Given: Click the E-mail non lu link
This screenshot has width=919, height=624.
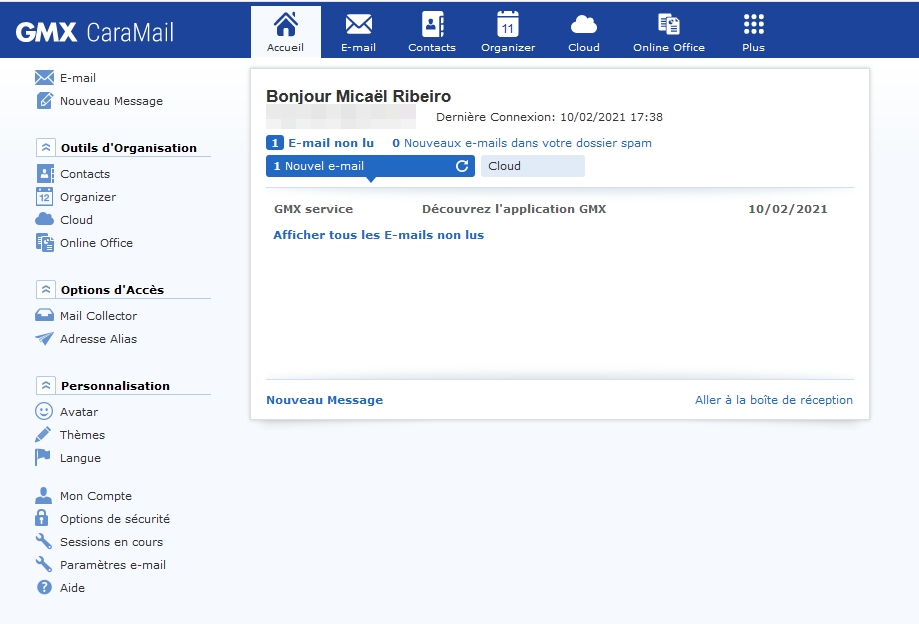Looking at the screenshot, I should point(331,142).
